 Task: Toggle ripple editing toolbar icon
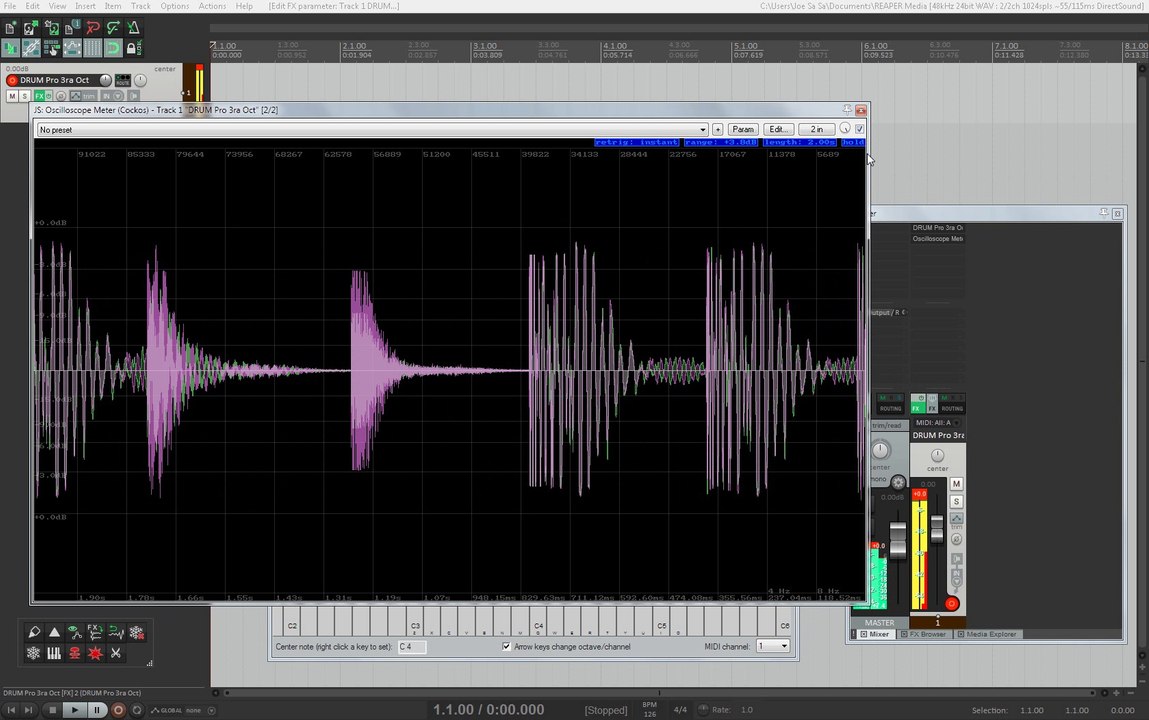click(x=51, y=48)
